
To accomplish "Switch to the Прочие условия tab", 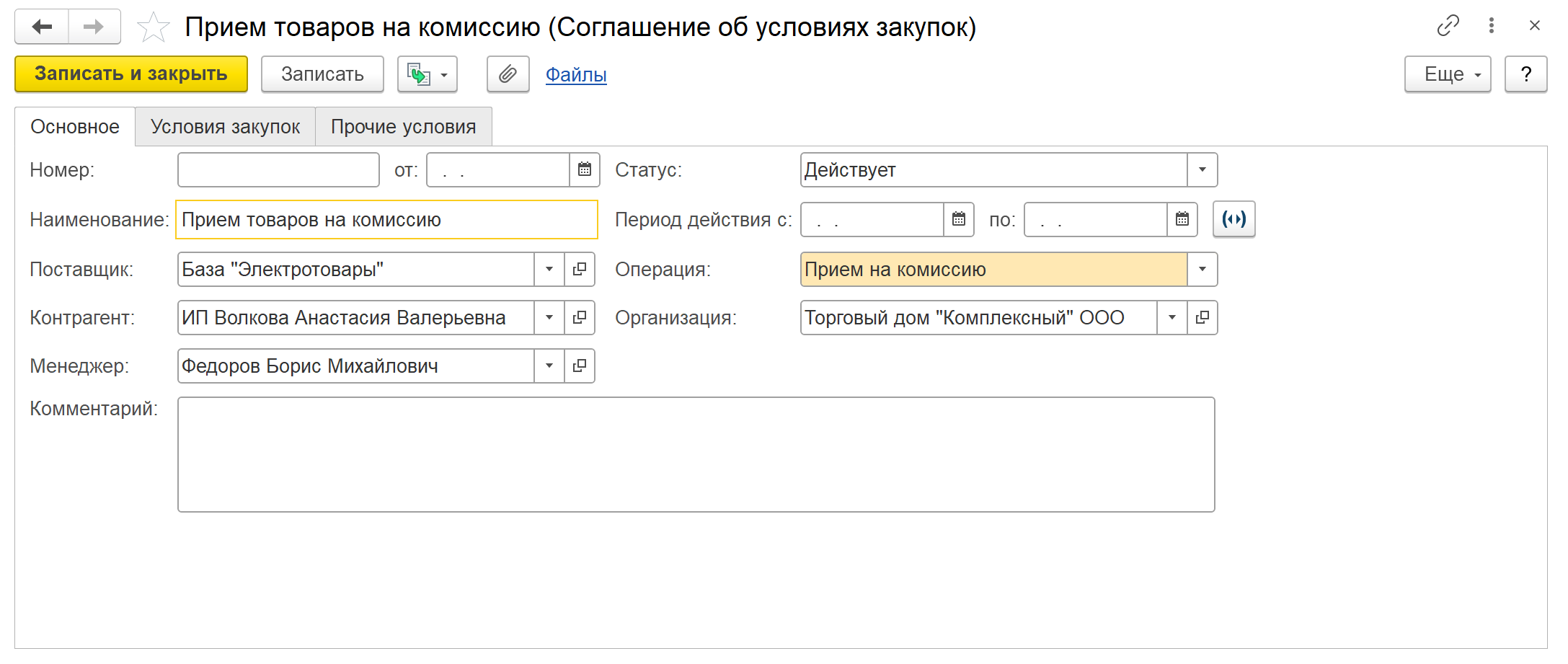I will 403,127.
